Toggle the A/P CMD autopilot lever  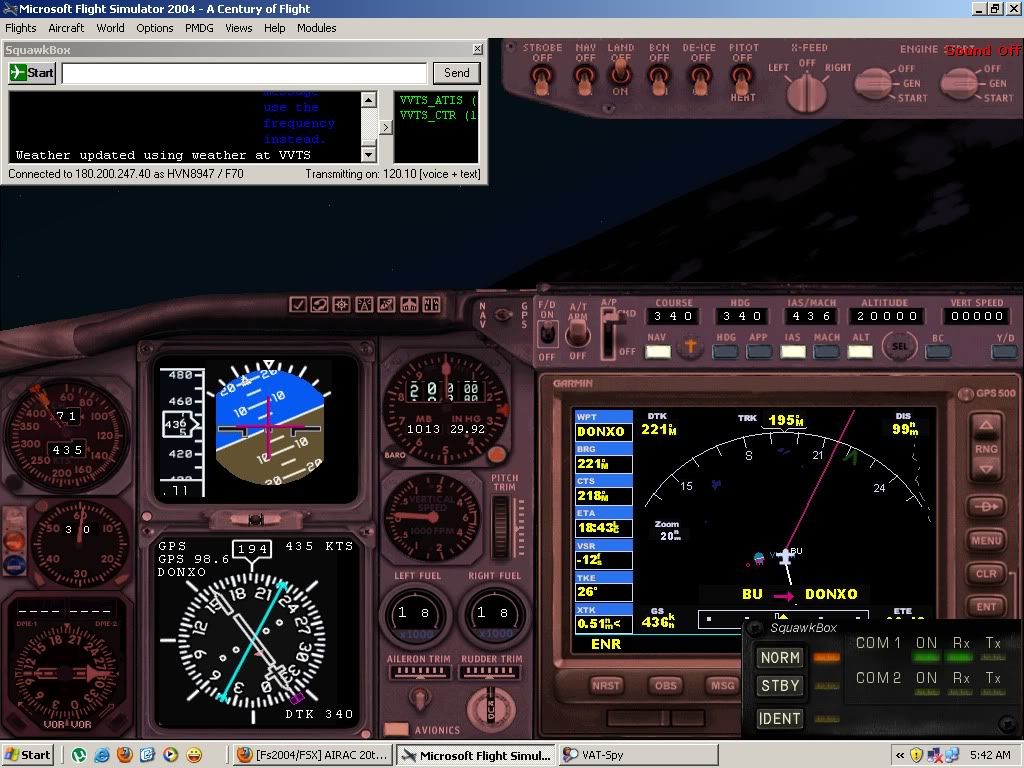pos(609,333)
